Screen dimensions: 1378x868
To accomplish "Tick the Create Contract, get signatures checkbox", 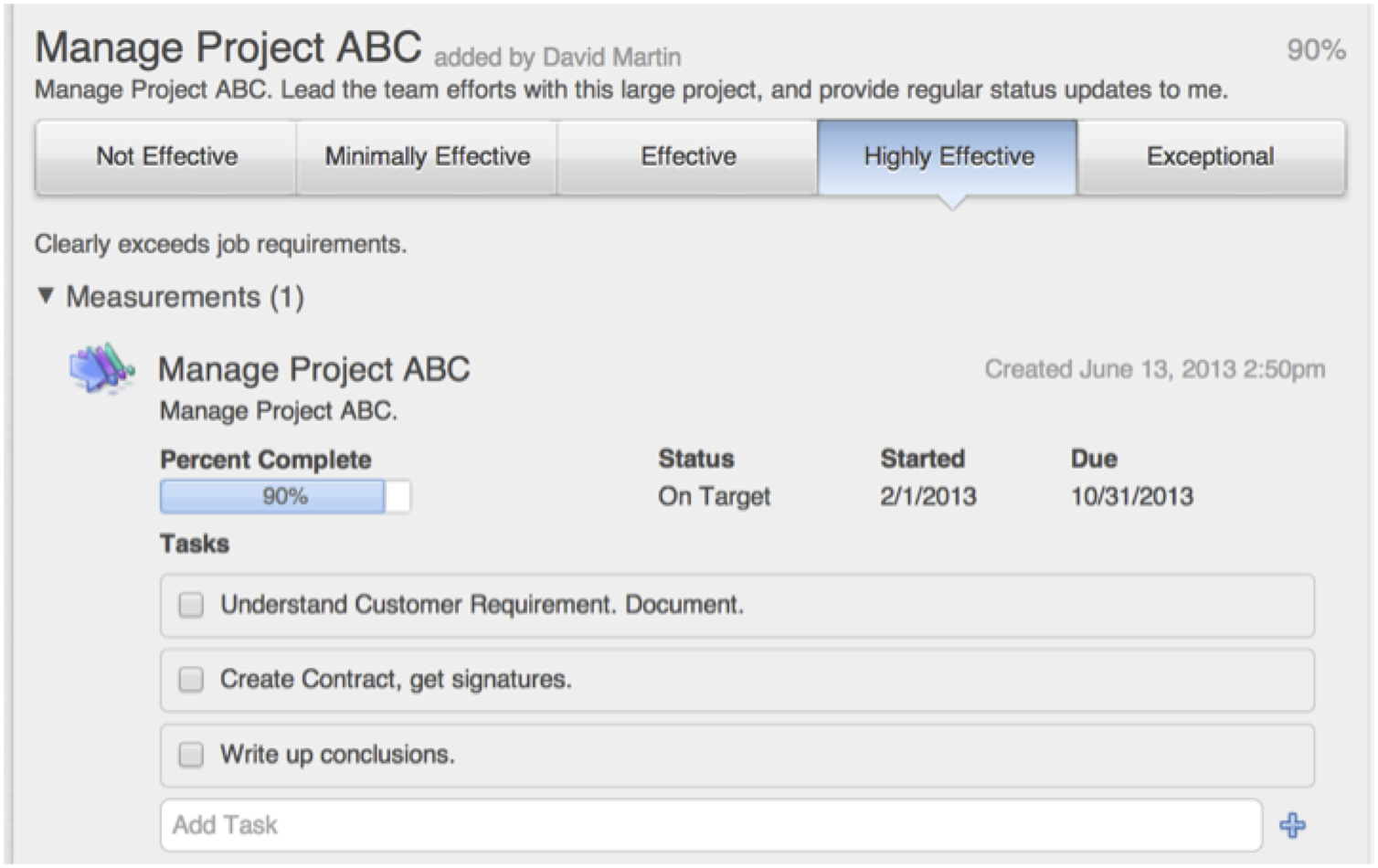I will pos(191,680).
